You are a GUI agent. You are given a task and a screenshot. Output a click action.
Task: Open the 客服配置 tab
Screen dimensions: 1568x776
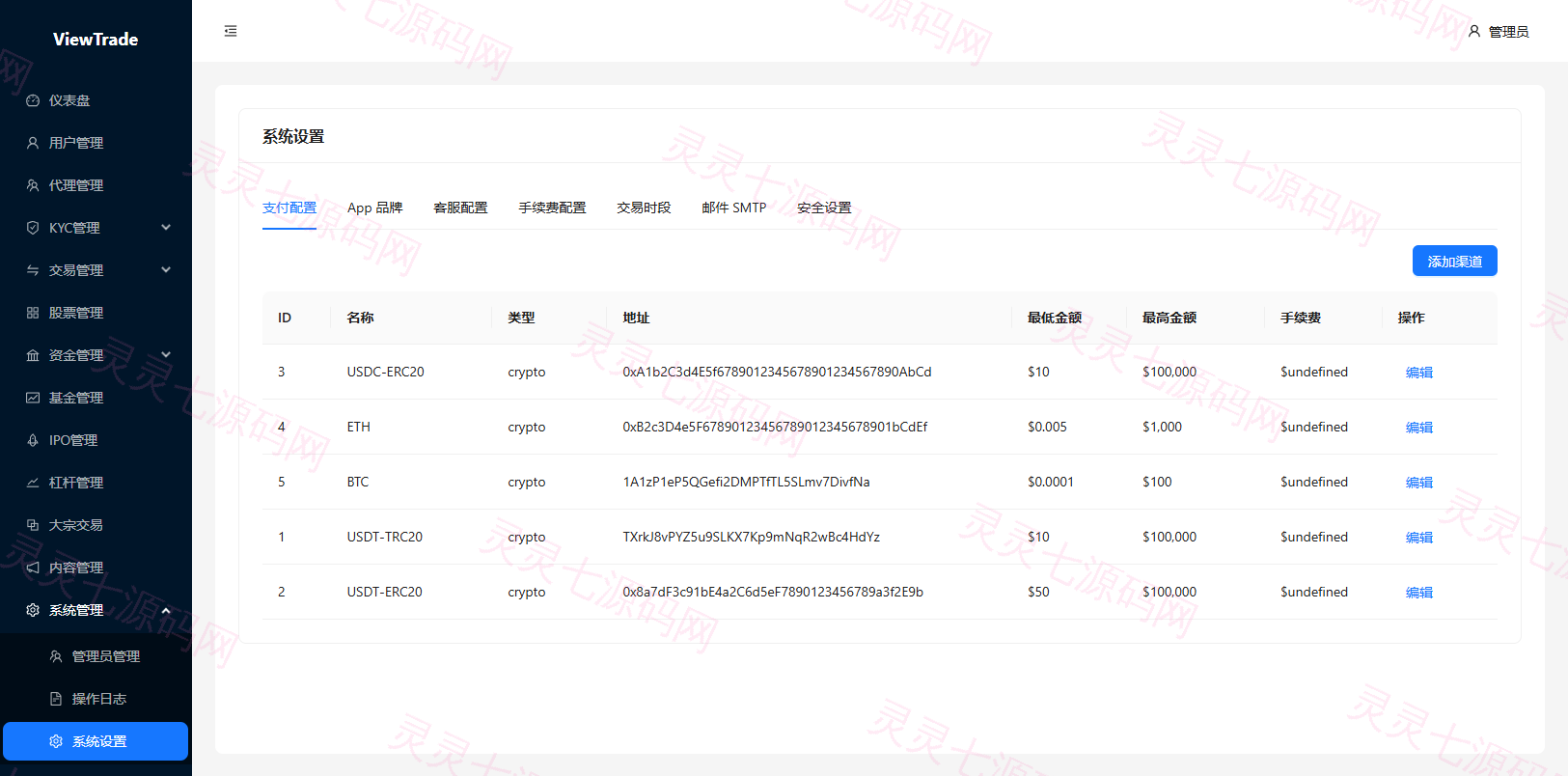[460, 208]
